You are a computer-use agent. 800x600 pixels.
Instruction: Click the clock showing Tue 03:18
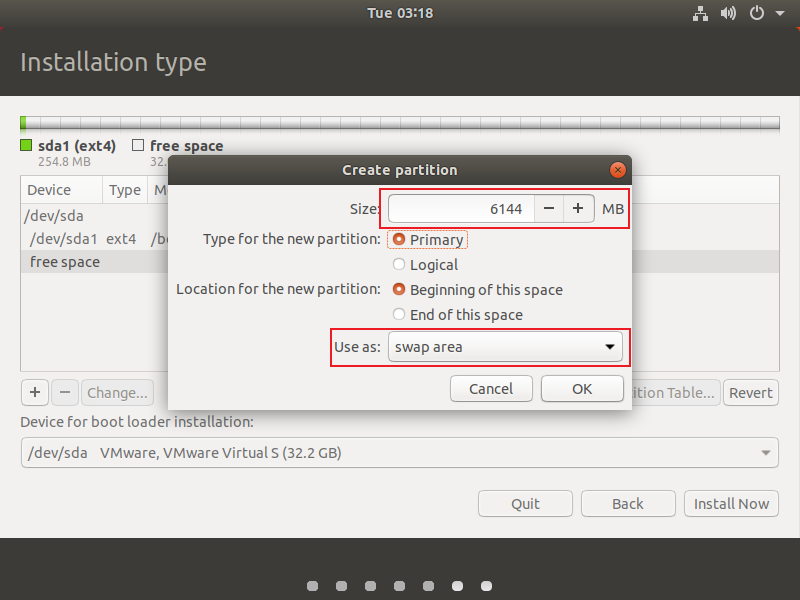pos(400,13)
